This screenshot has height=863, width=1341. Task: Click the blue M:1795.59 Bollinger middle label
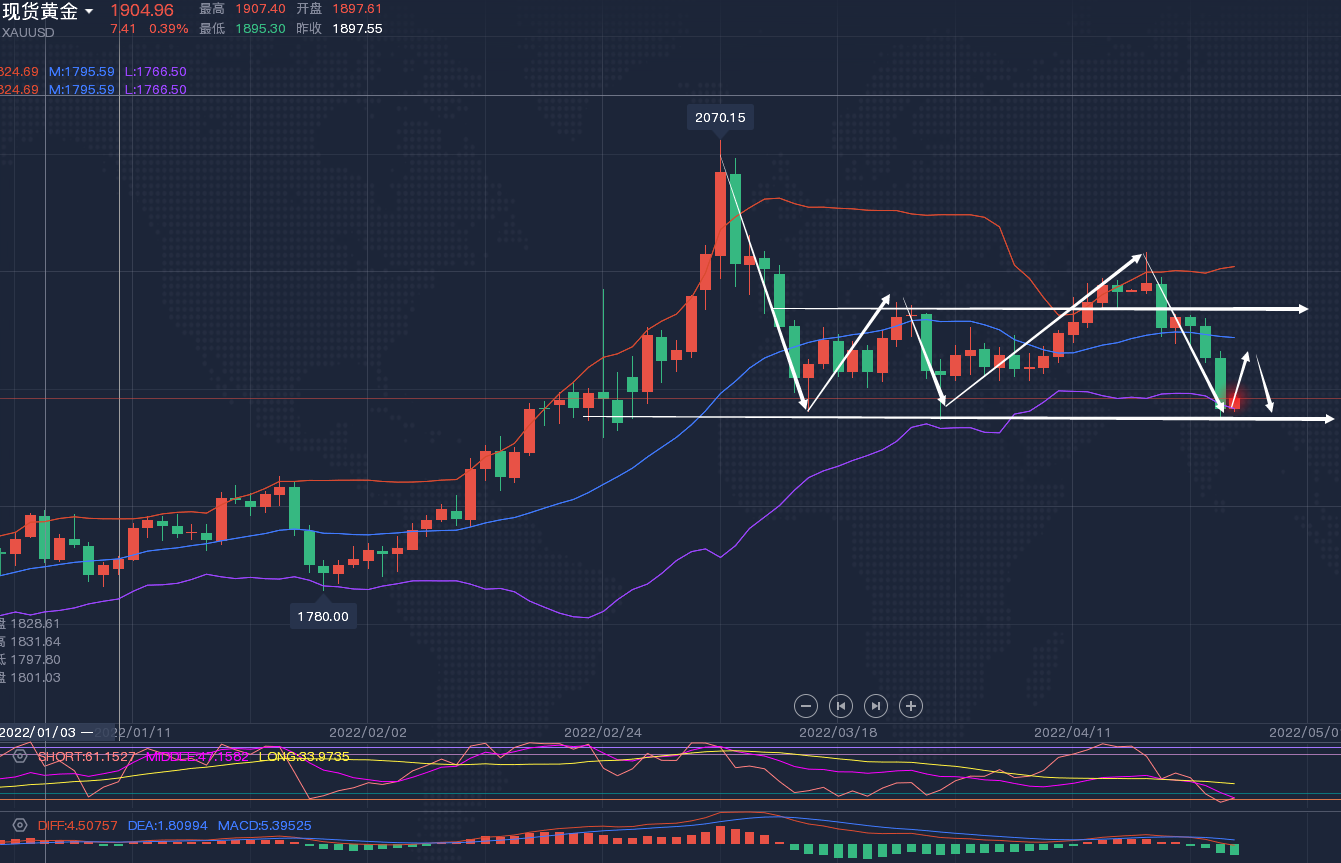click(81, 72)
